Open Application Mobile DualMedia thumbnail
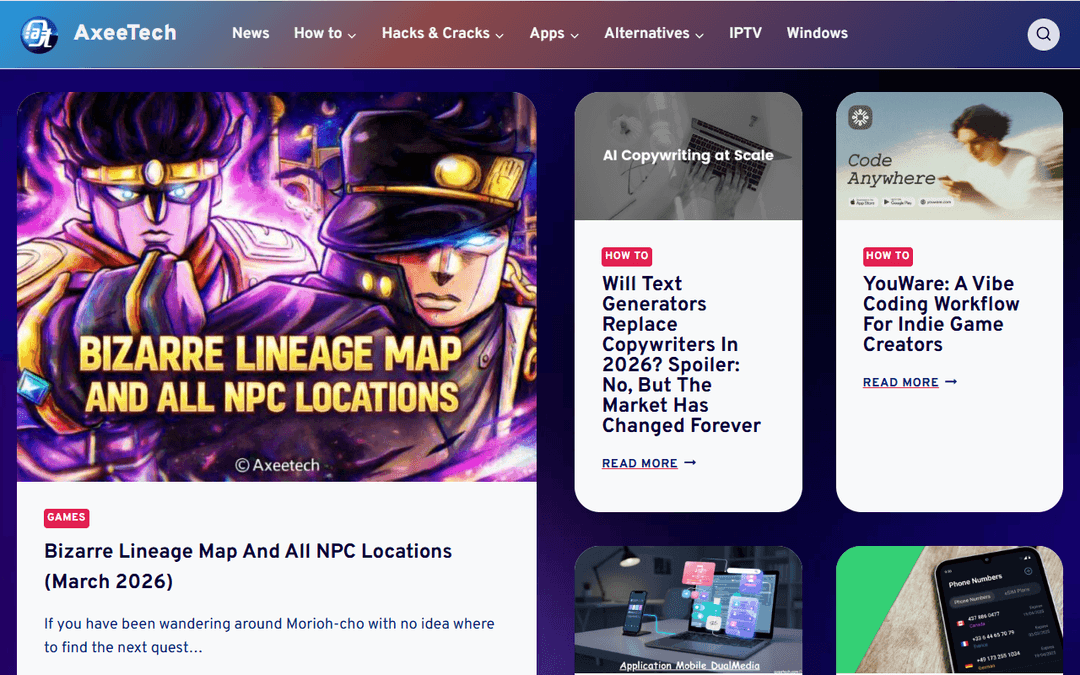The height and width of the screenshot is (675, 1080). pos(688,610)
